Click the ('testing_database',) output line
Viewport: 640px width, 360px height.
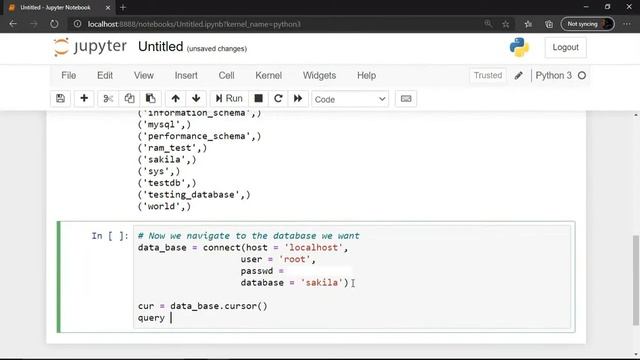coord(194,195)
